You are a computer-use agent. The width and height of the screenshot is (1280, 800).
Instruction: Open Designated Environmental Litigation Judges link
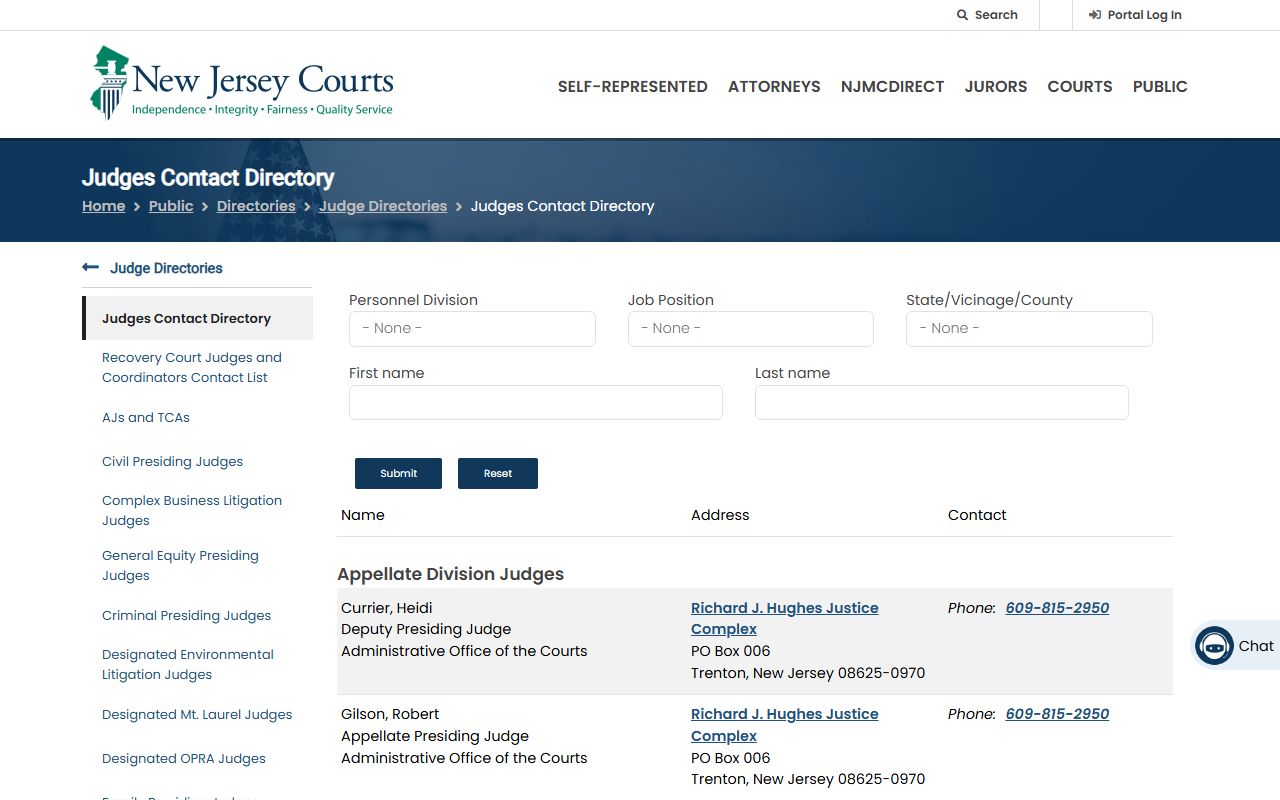click(x=188, y=664)
